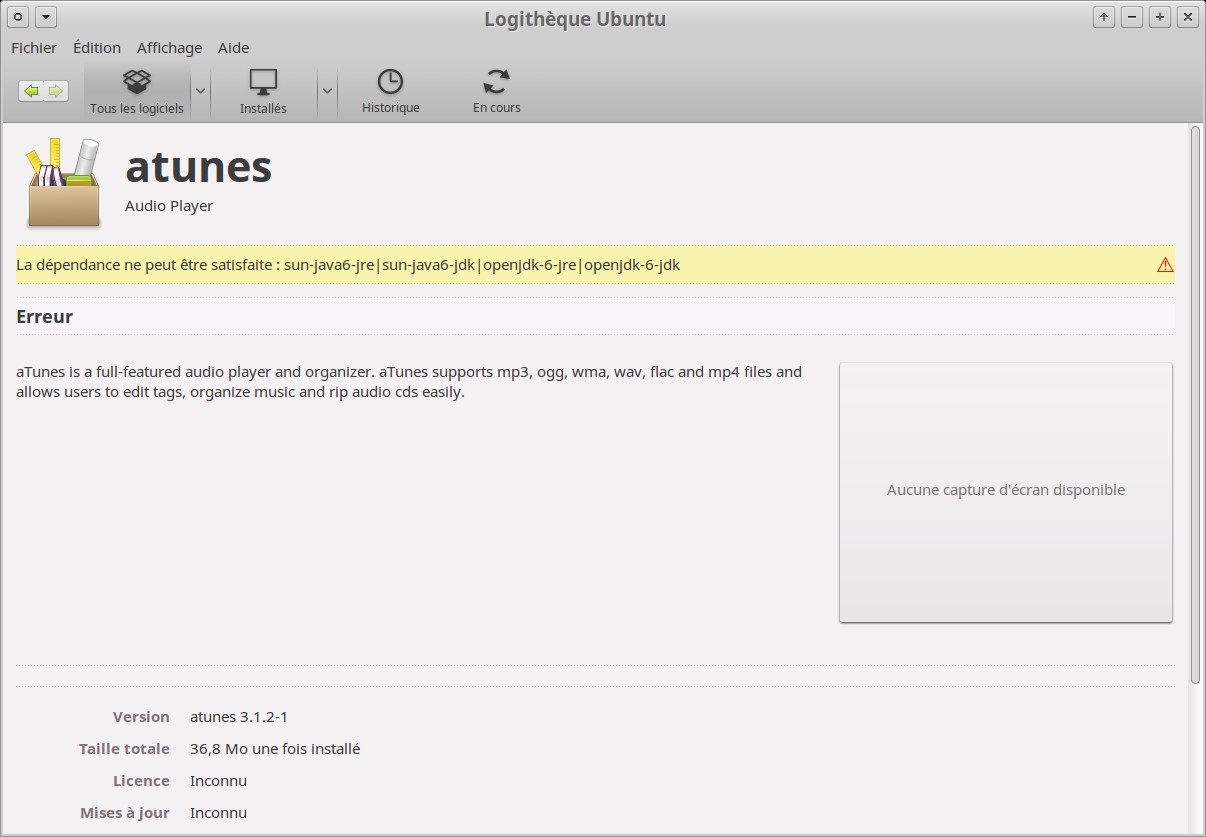Open the Édition menu

coord(97,48)
